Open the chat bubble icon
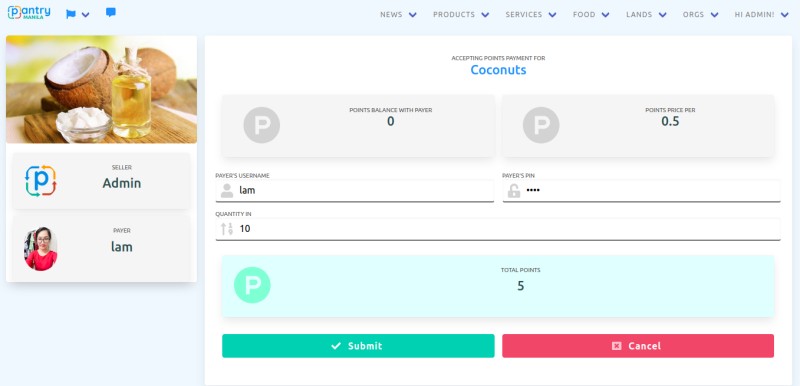 (x=111, y=12)
